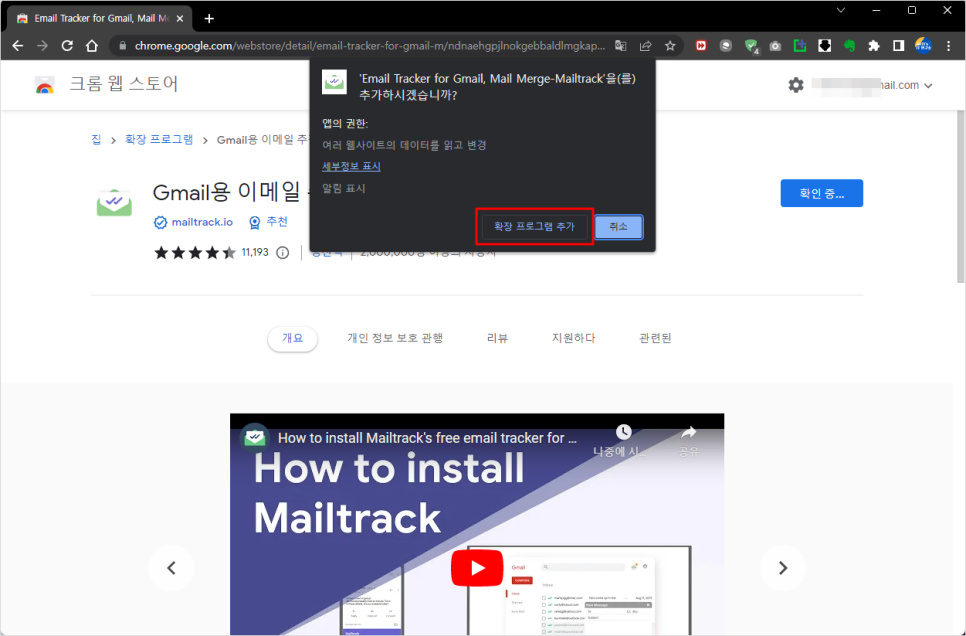Show rating info circle icon
Screen dimensions: 966x636
tap(283, 253)
